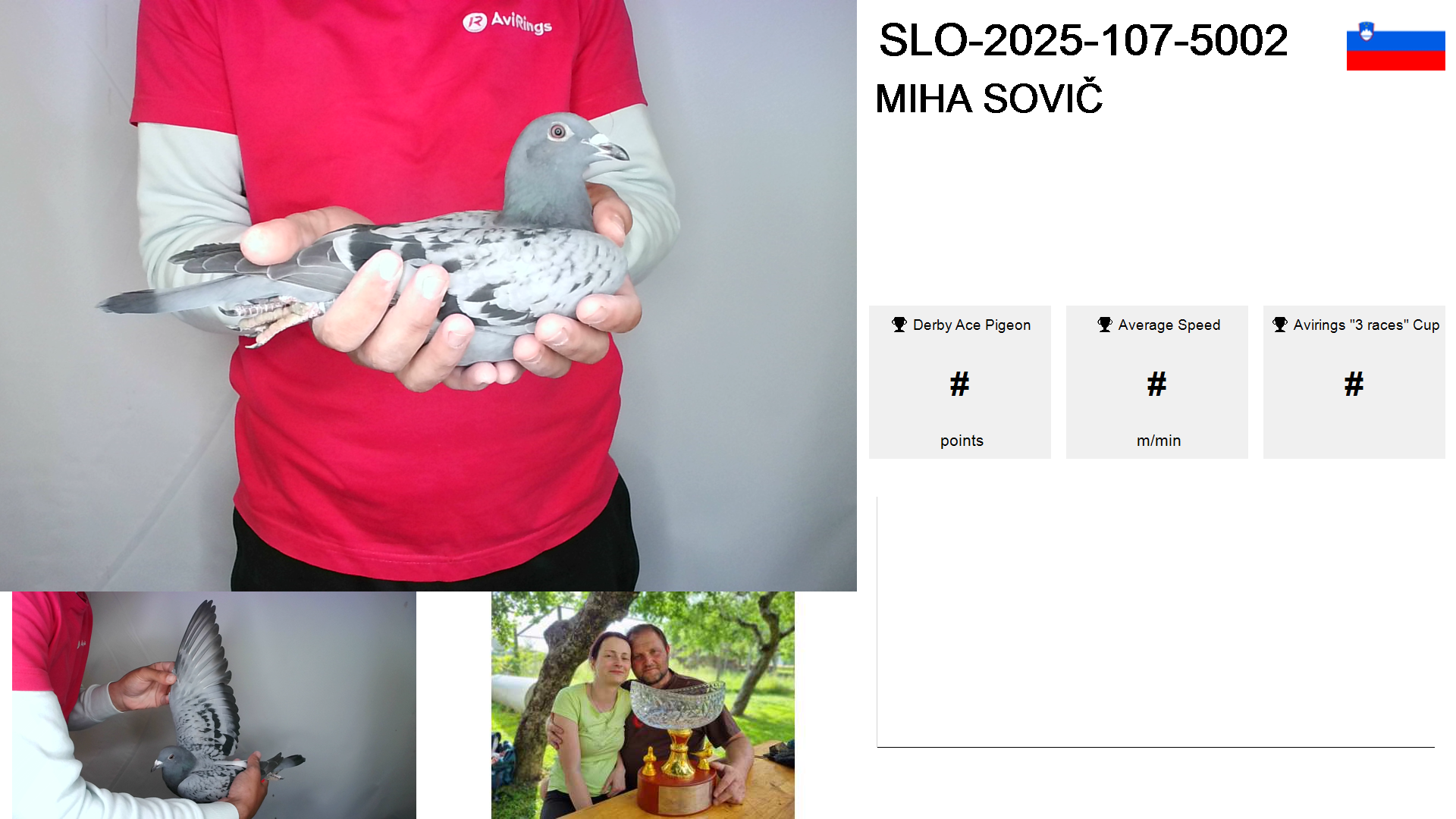
Task: Open the spread wing pigeon thumbnail
Action: tap(214, 705)
